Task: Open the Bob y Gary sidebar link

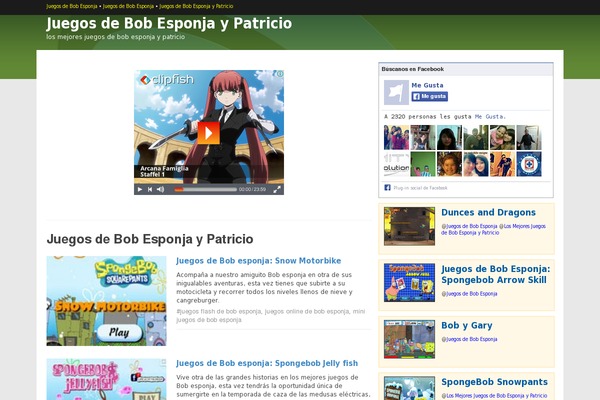Action: click(x=466, y=325)
